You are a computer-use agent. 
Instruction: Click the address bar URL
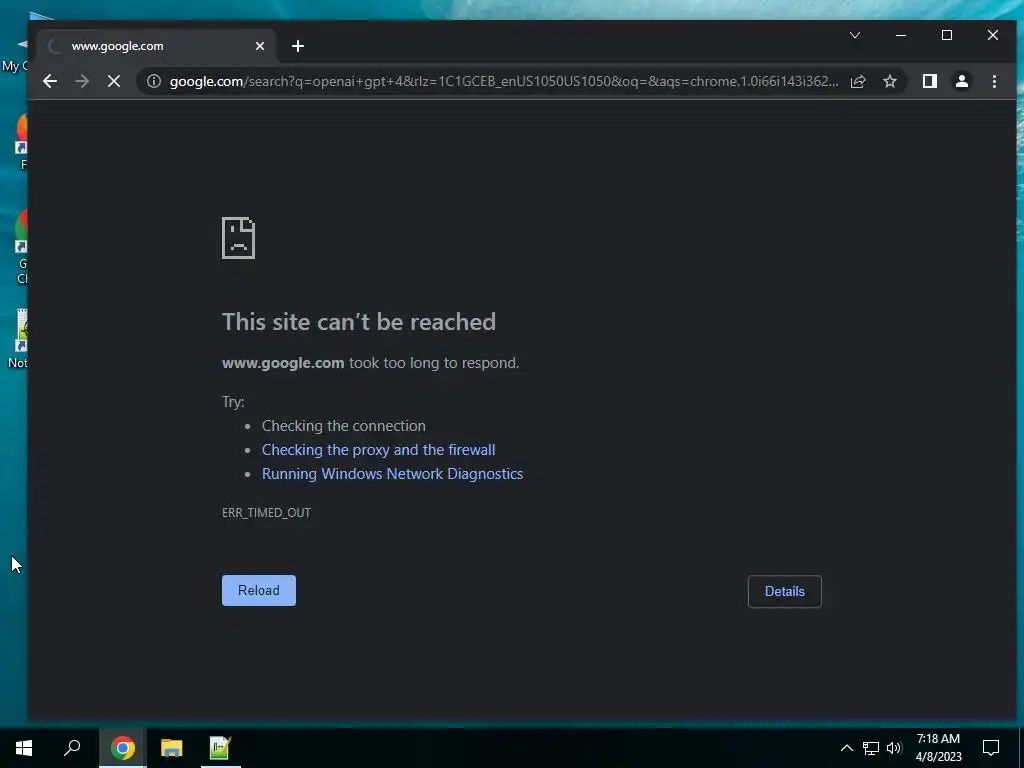click(x=503, y=81)
